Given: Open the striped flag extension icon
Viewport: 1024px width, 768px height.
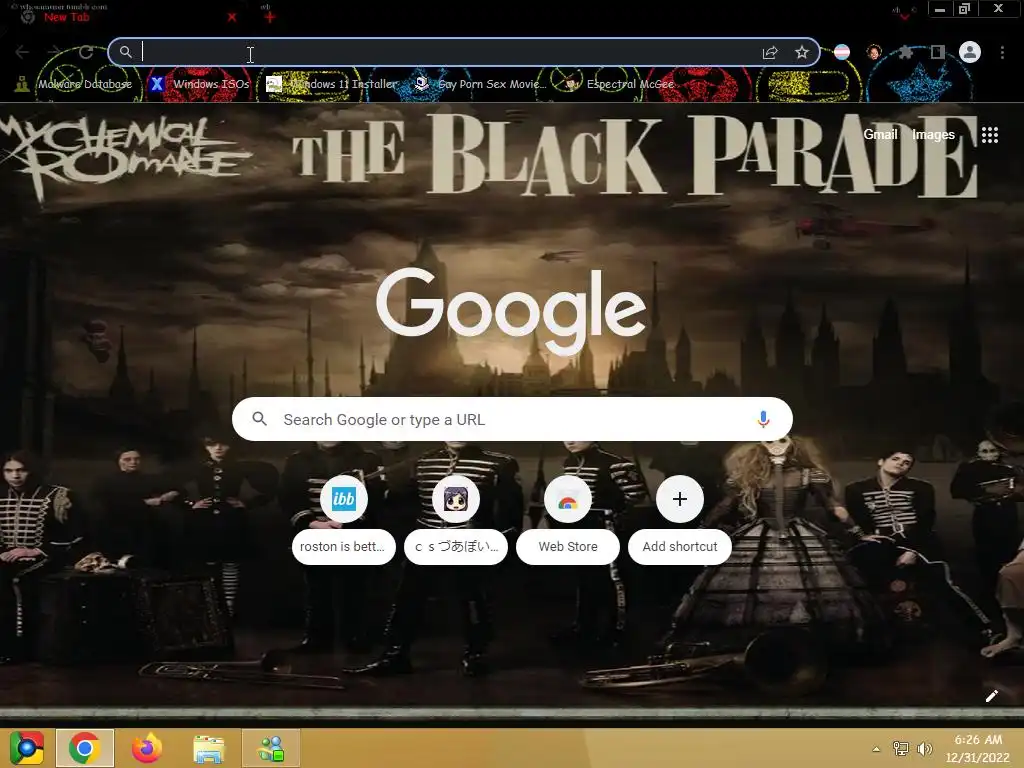Looking at the screenshot, I should (842, 52).
